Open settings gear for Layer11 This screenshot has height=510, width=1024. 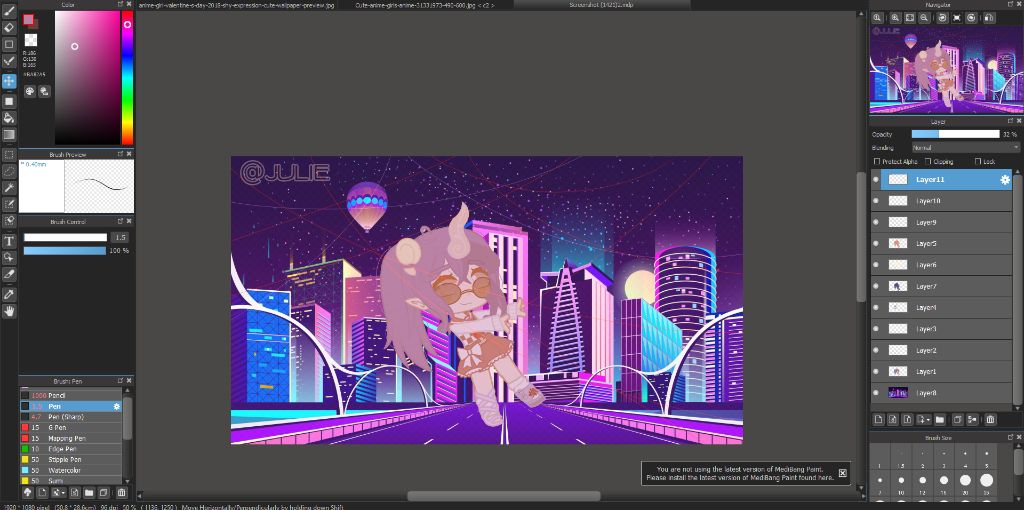pyautogui.click(x=1005, y=180)
